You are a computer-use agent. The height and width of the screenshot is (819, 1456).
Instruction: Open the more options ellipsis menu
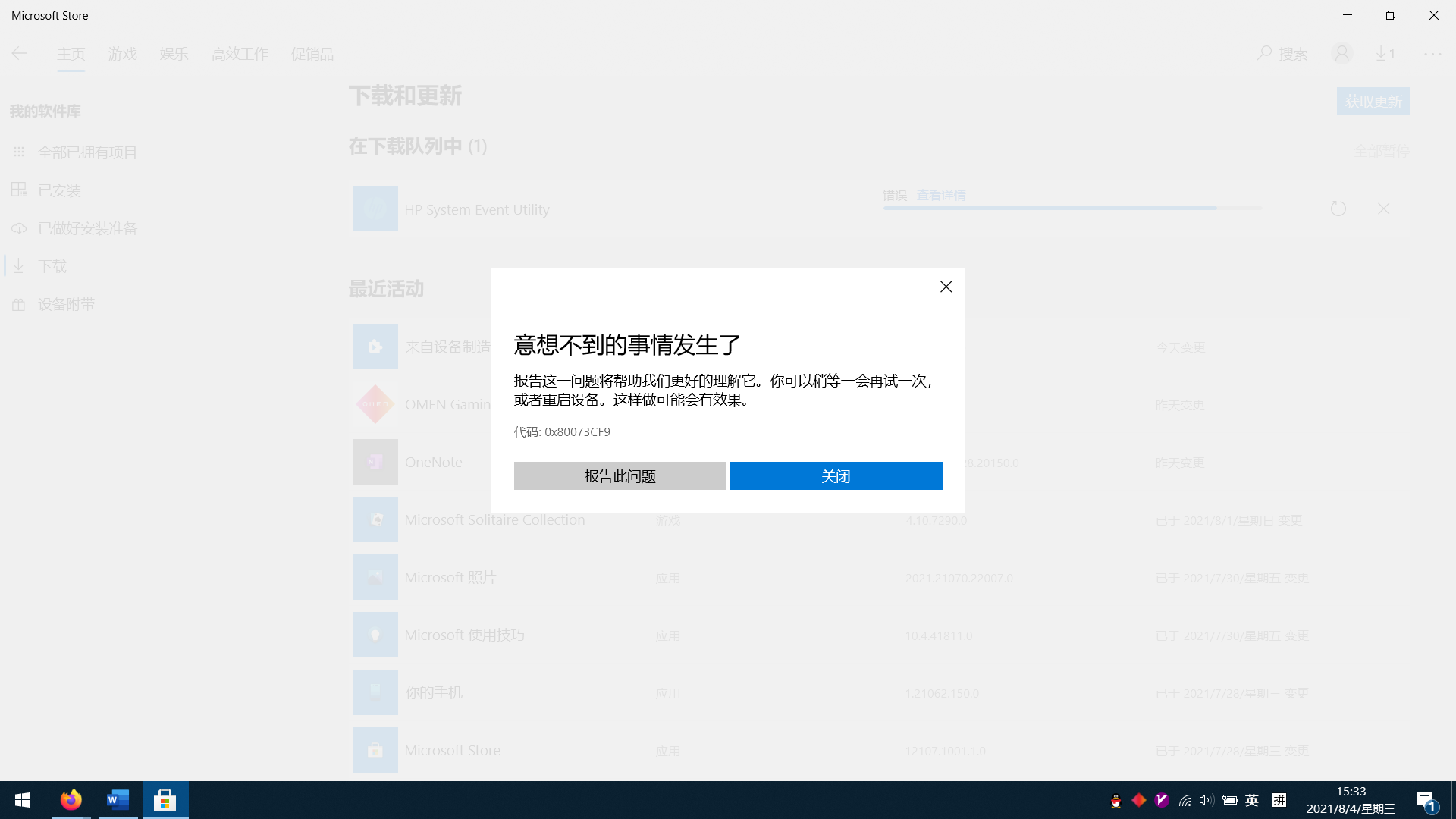click(1432, 54)
